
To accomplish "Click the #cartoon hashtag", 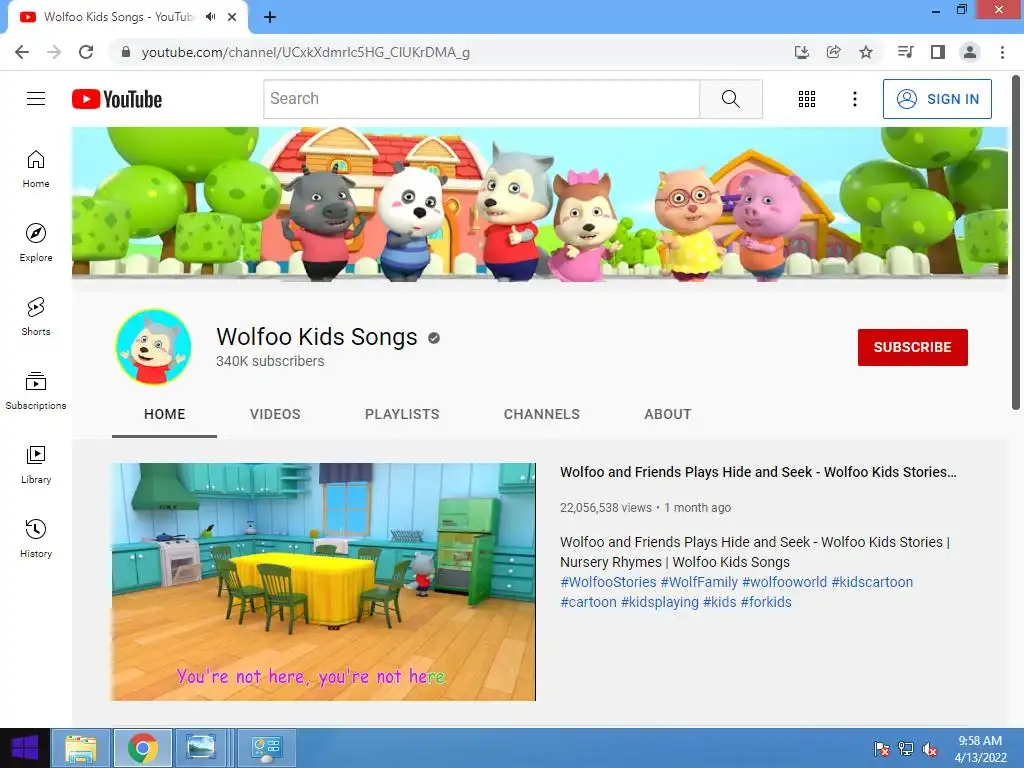I will tap(588, 602).
